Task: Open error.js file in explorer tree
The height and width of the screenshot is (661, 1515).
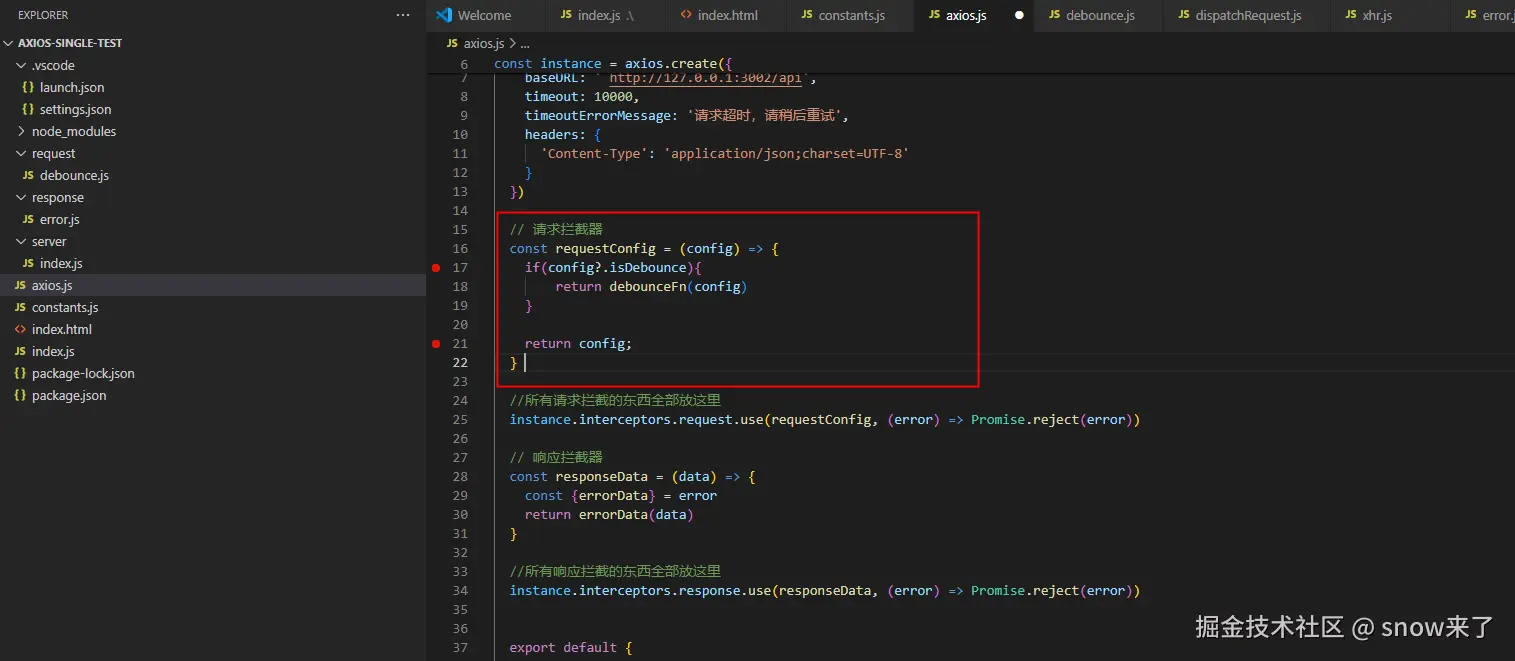Action: pos(213,219)
